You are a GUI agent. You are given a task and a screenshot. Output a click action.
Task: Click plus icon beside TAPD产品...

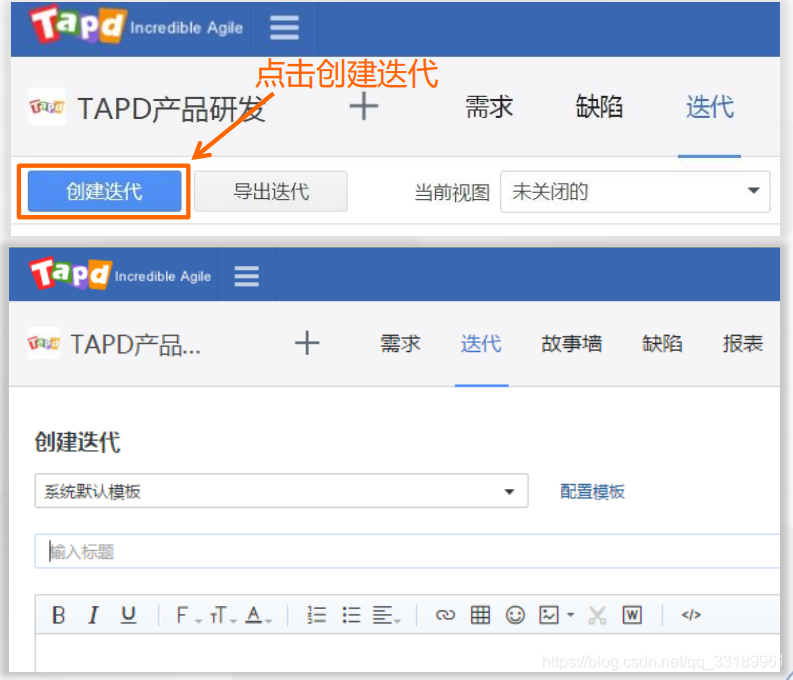pos(307,343)
